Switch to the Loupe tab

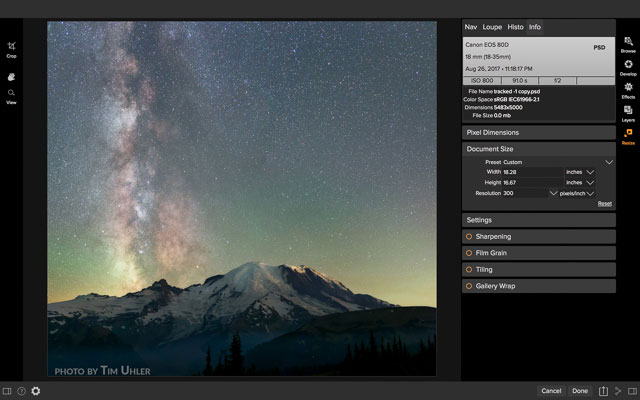tap(492, 27)
